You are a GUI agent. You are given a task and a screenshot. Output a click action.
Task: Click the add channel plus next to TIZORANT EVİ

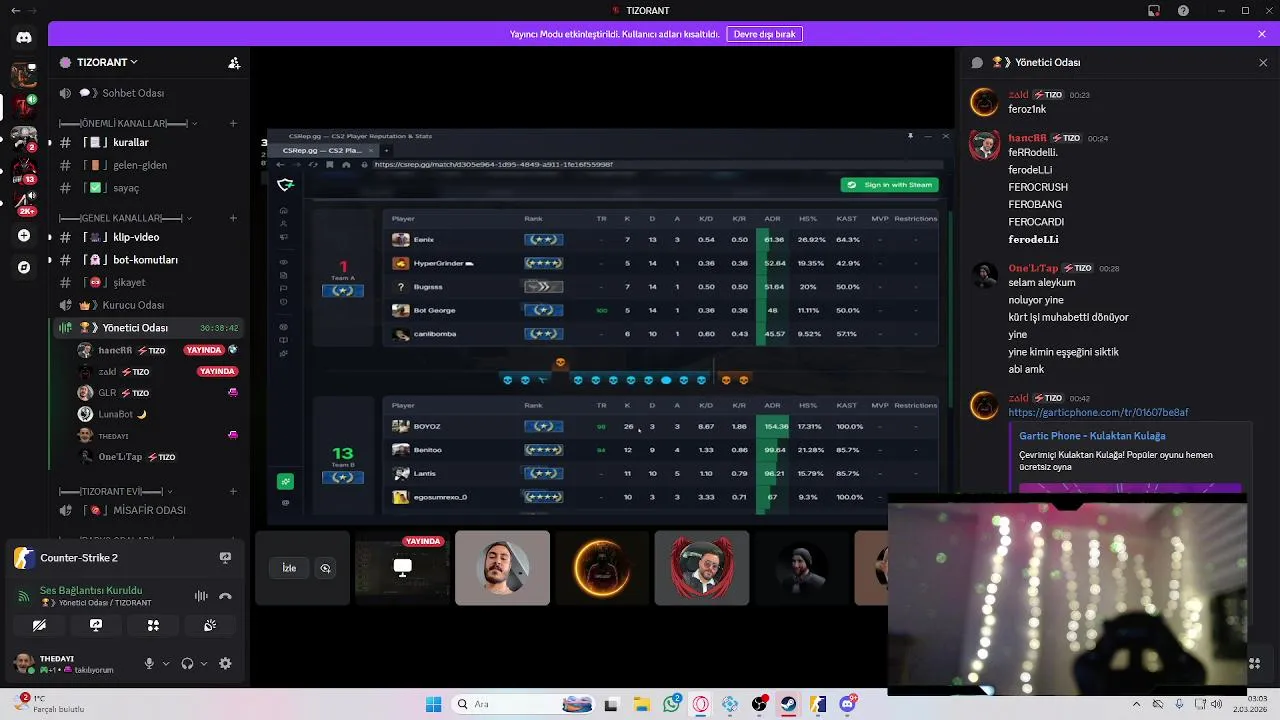[x=233, y=492]
